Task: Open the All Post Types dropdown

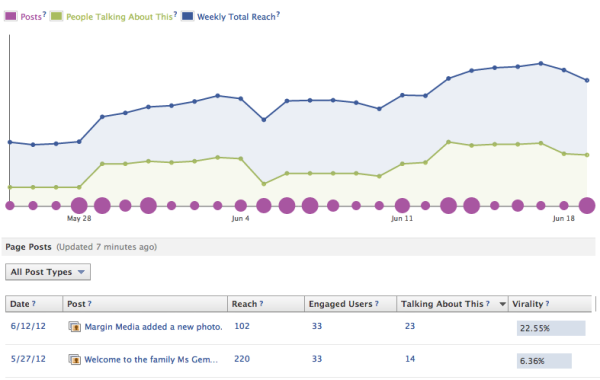Action: (x=48, y=272)
